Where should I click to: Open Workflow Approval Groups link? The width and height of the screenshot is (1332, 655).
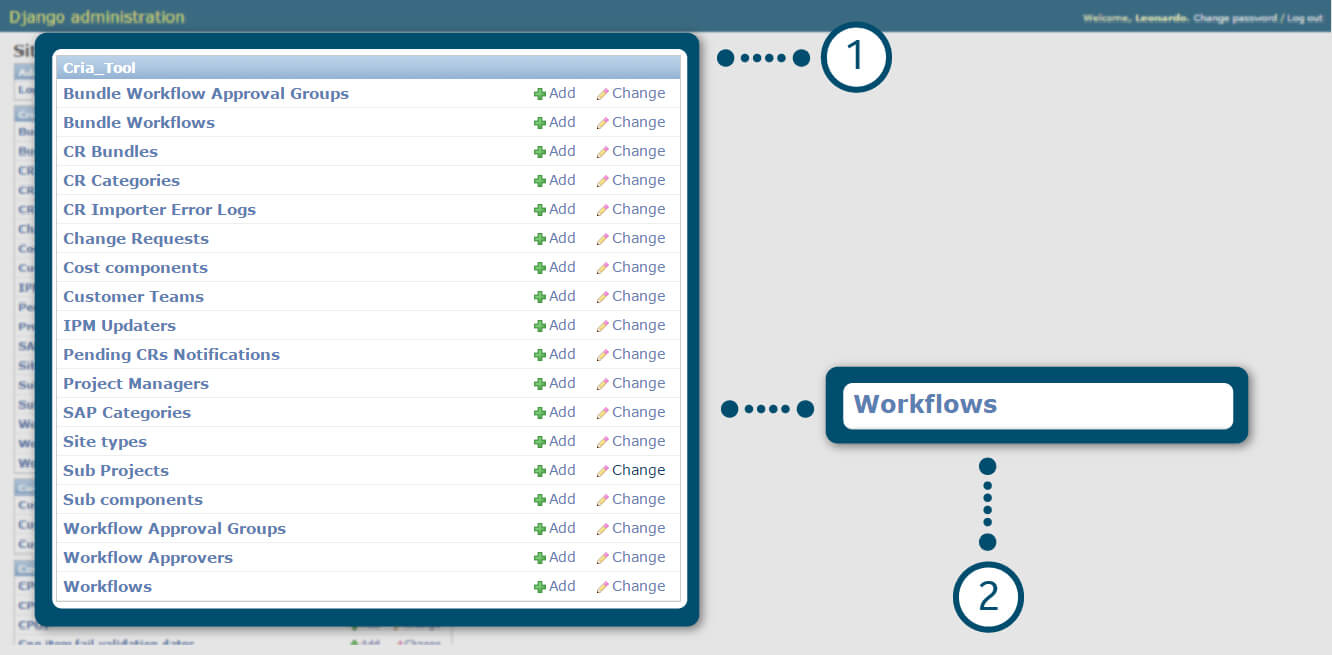tap(174, 529)
